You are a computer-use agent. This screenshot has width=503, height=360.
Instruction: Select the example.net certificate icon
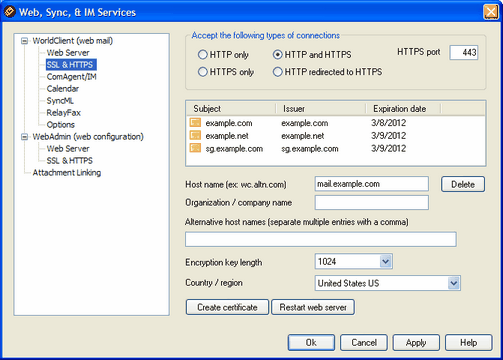pos(195,135)
